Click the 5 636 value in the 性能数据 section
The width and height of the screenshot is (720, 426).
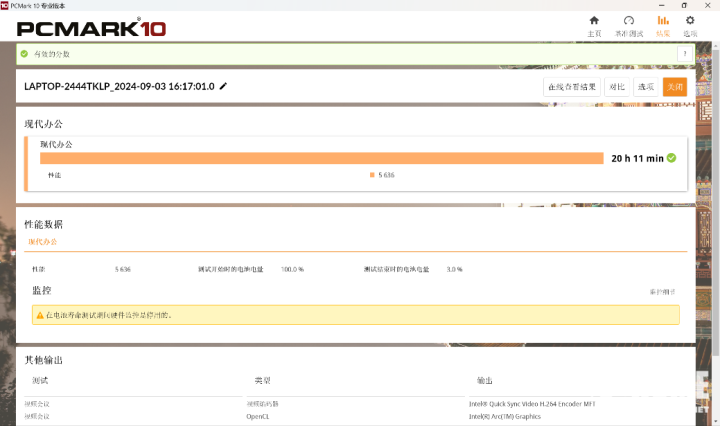click(x=123, y=269)
